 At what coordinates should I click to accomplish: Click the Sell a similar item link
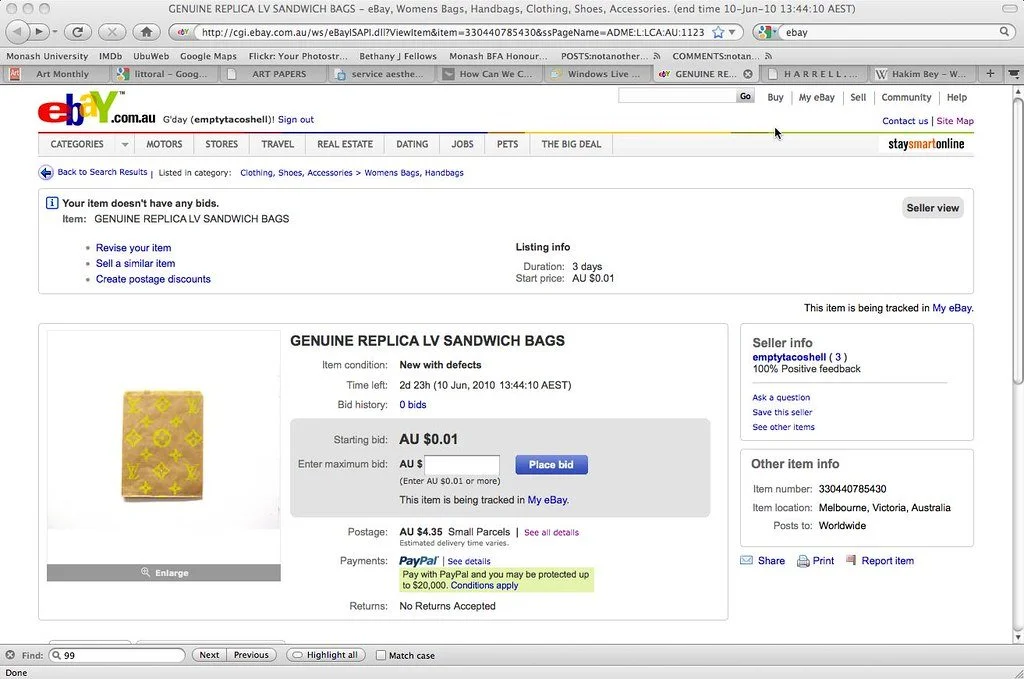pyautogui.click(x=135, y=264)
